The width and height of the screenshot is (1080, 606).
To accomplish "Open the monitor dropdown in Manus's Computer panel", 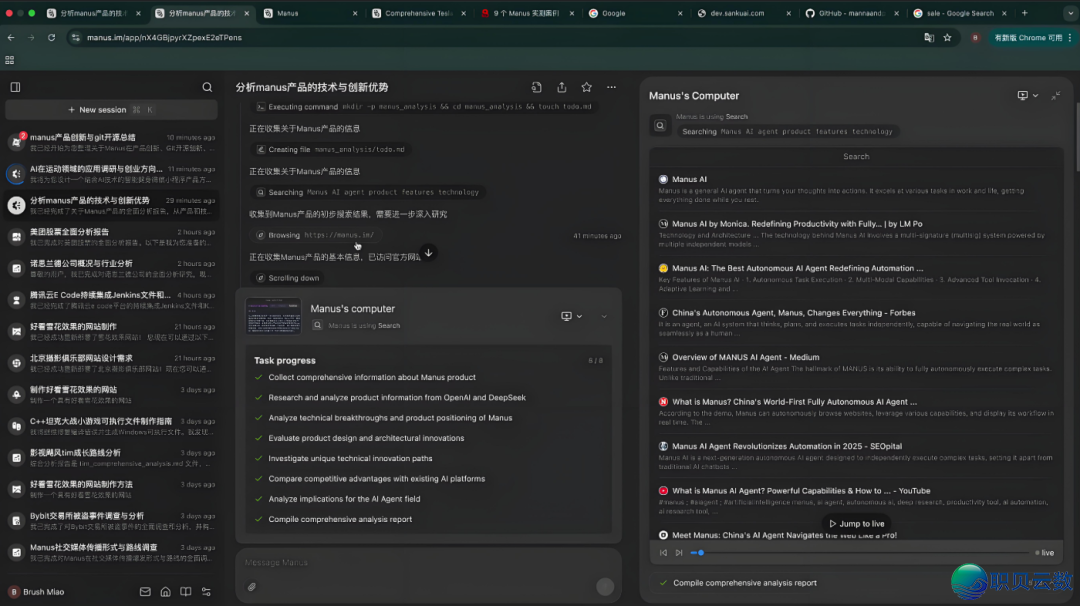I will (x=1027, y=96).
